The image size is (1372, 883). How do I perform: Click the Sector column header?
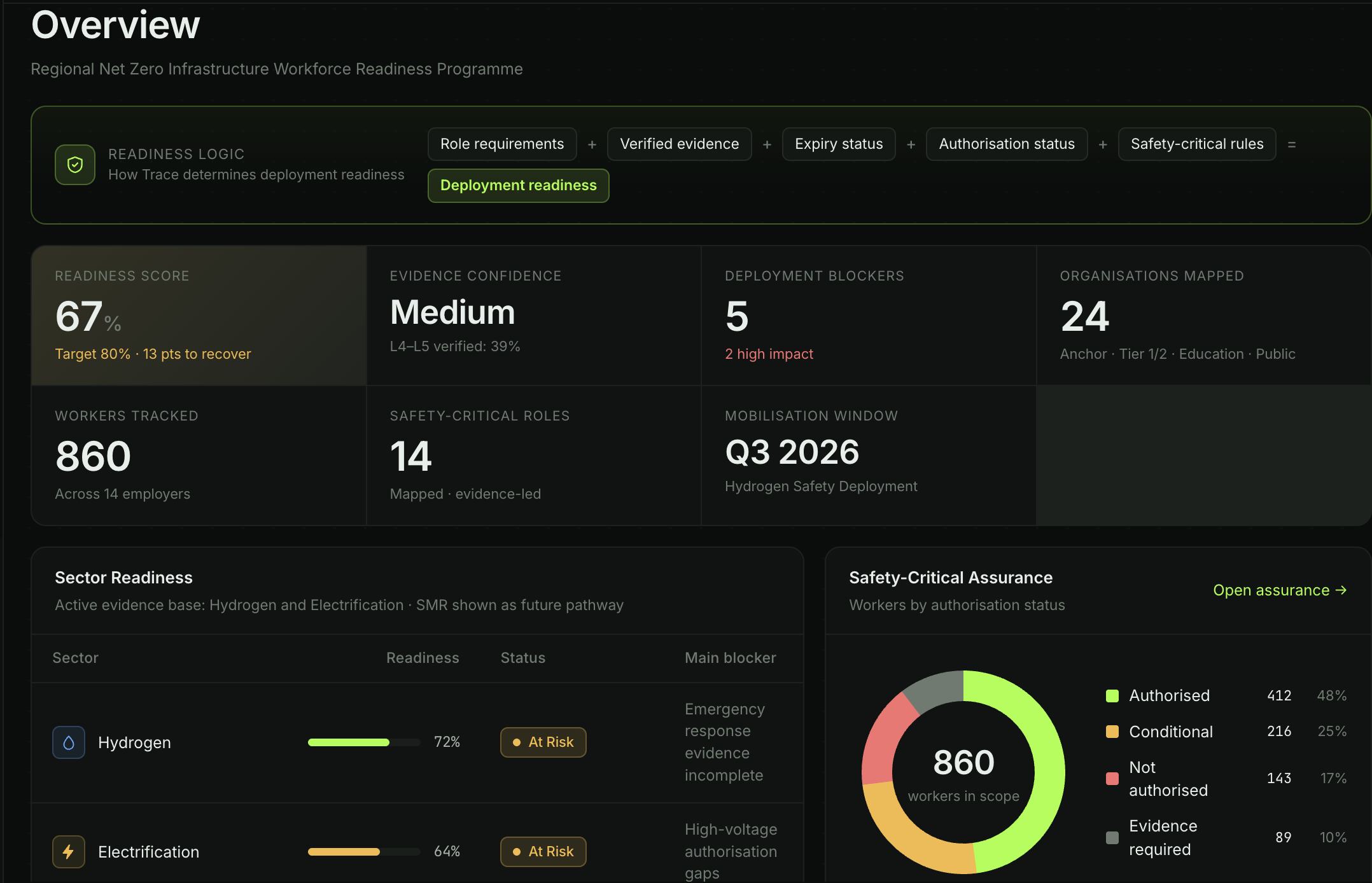pos(75,658)
